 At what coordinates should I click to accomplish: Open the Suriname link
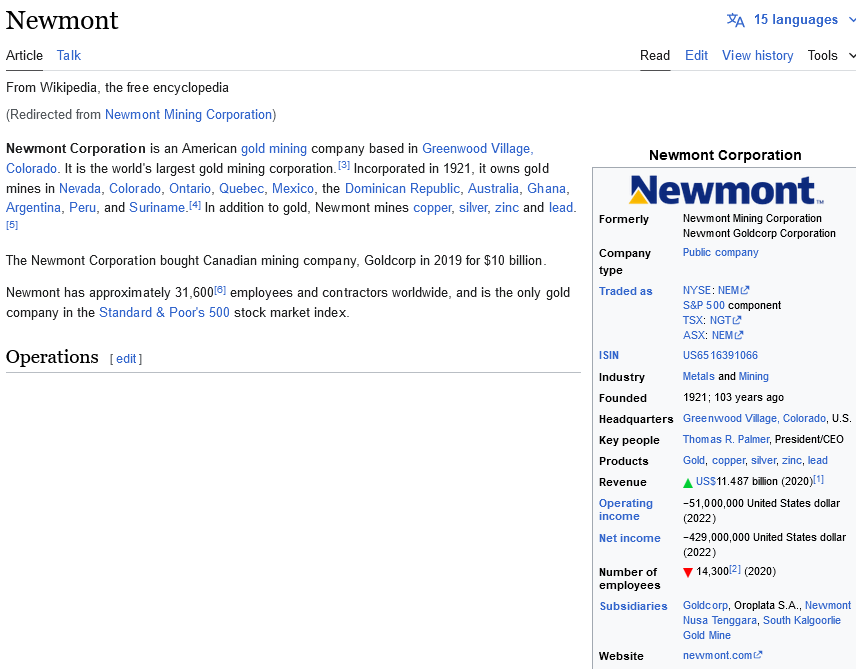click(157, 208)
